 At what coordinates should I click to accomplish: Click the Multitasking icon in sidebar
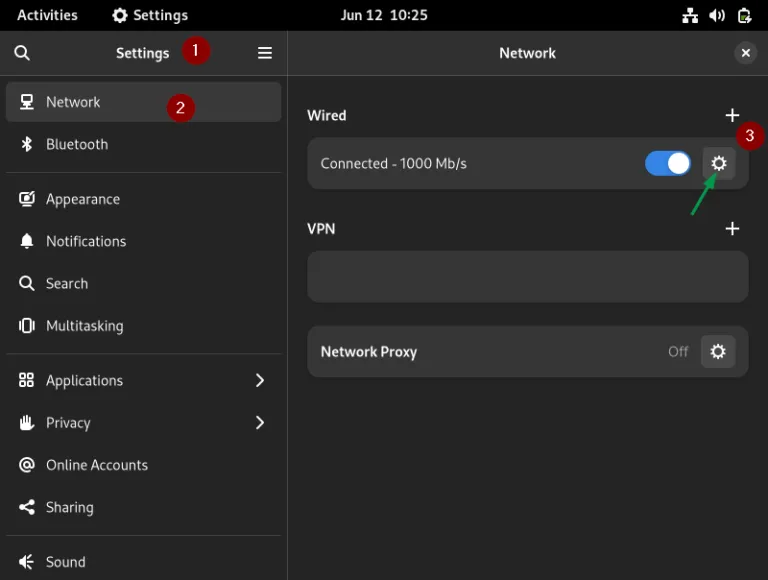[x=26, y=326]
